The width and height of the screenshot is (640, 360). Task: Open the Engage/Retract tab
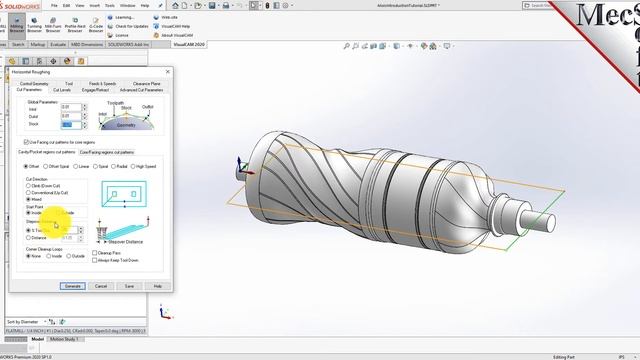coord(95,90)
